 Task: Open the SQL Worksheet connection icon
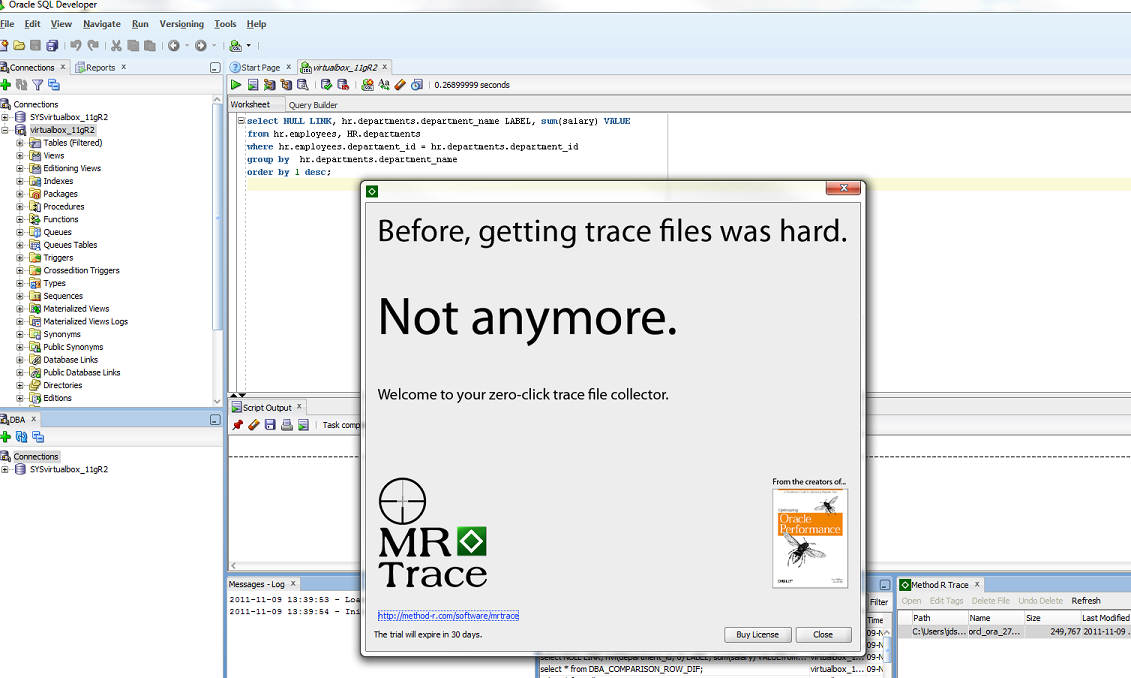tap(235, 45)
